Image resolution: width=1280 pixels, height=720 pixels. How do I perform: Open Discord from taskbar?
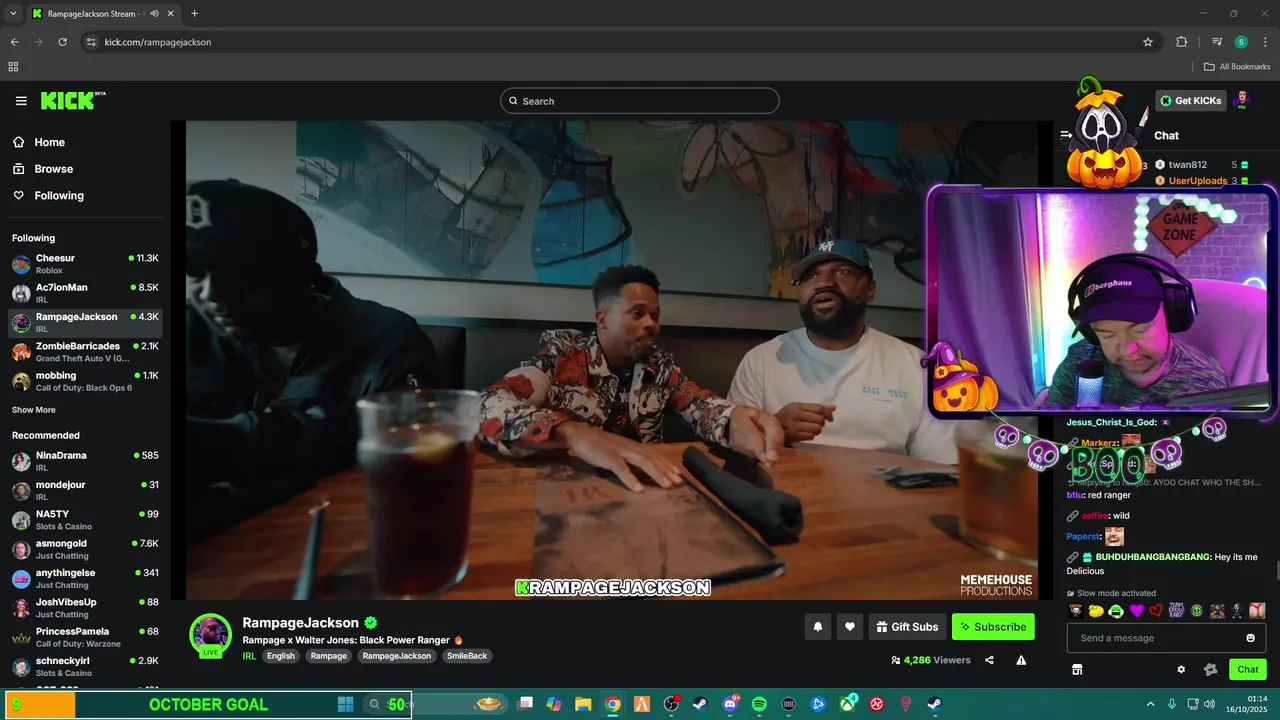point(730,704)
